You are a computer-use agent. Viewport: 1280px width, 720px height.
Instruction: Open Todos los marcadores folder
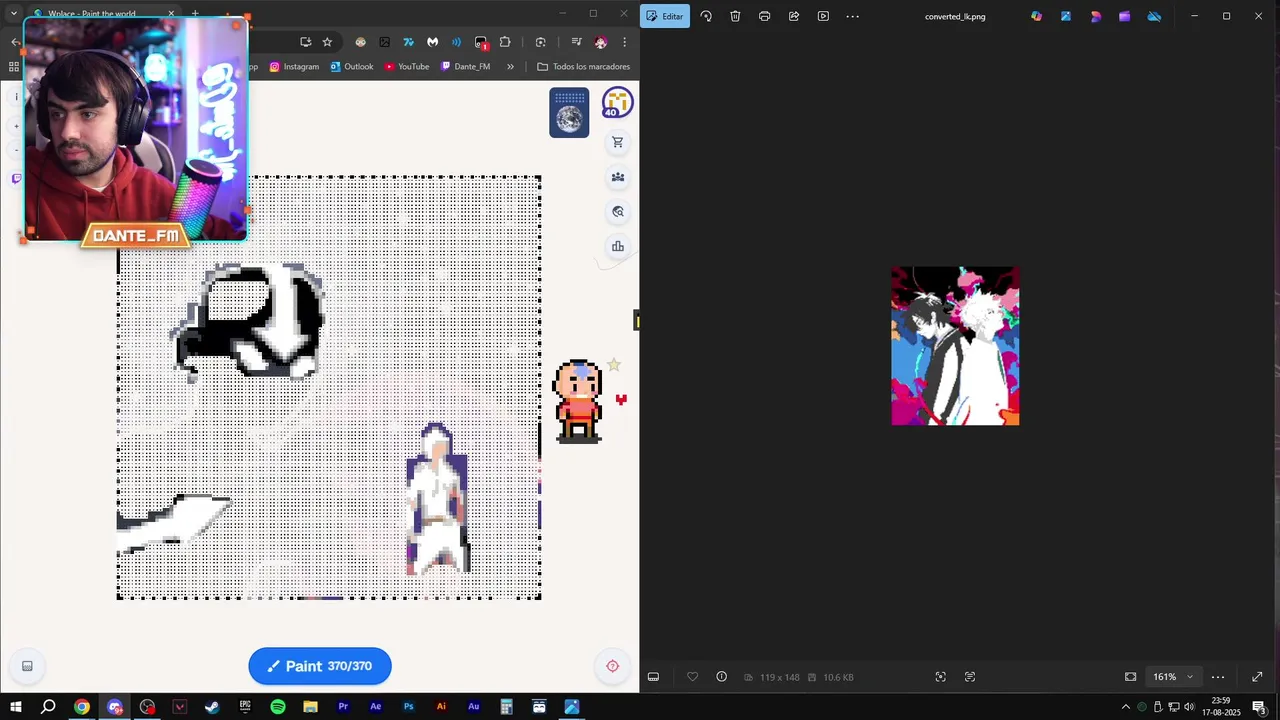[584, 67]
